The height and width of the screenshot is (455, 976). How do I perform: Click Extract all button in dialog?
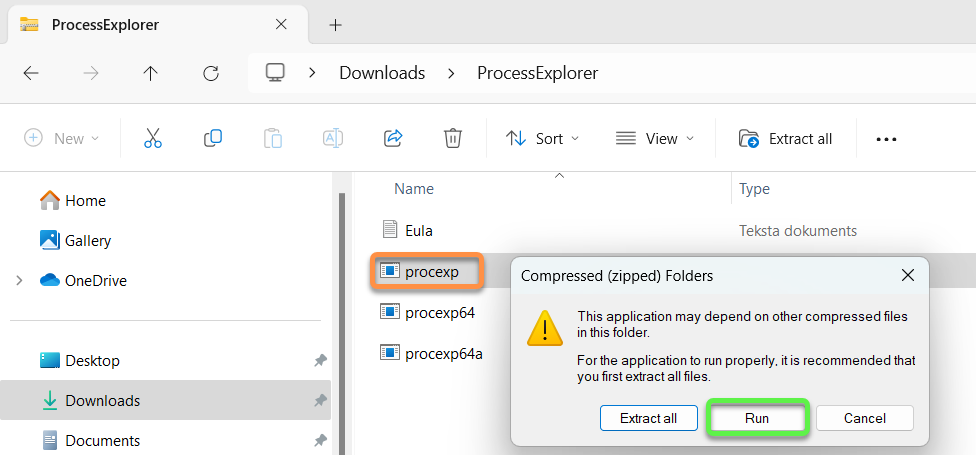tap(649, 418)
